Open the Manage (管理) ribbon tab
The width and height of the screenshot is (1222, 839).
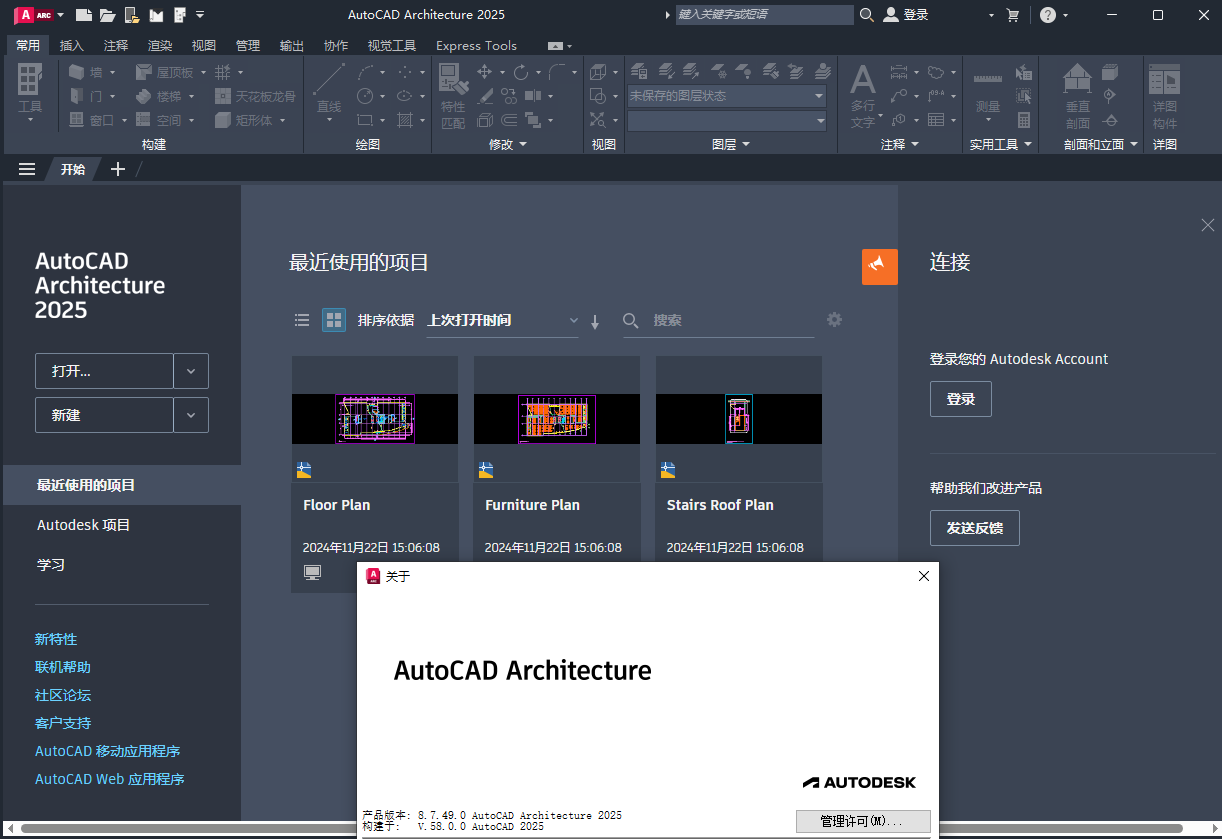(x=248, y=45)
